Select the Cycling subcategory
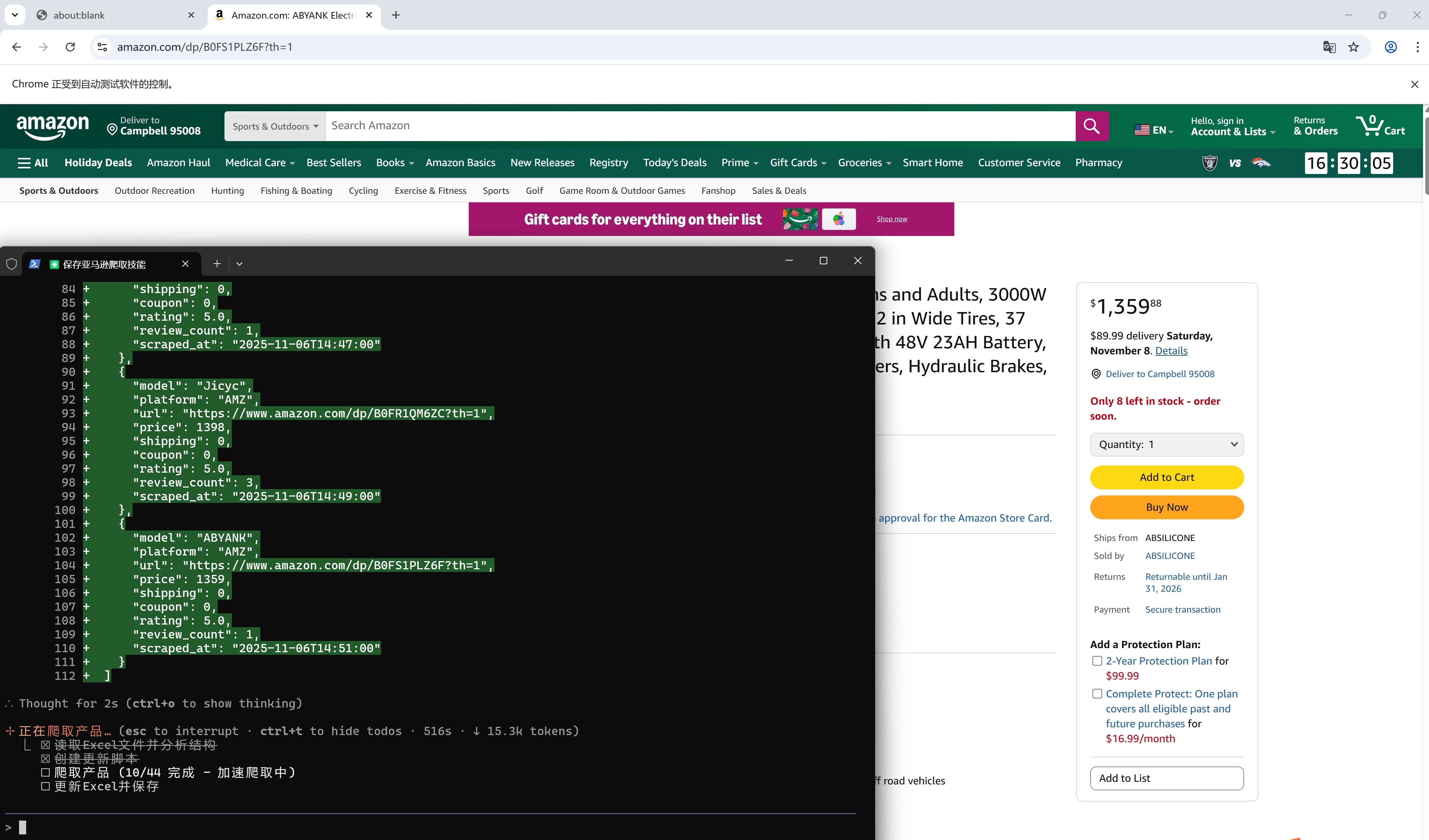The image size is (1429, 840). [363, 190]
